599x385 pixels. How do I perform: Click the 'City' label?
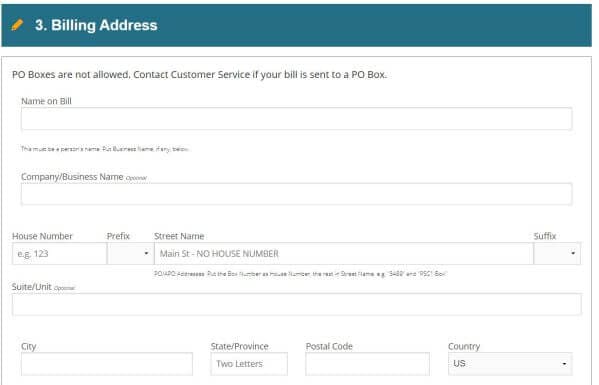[x=29, y=346]
